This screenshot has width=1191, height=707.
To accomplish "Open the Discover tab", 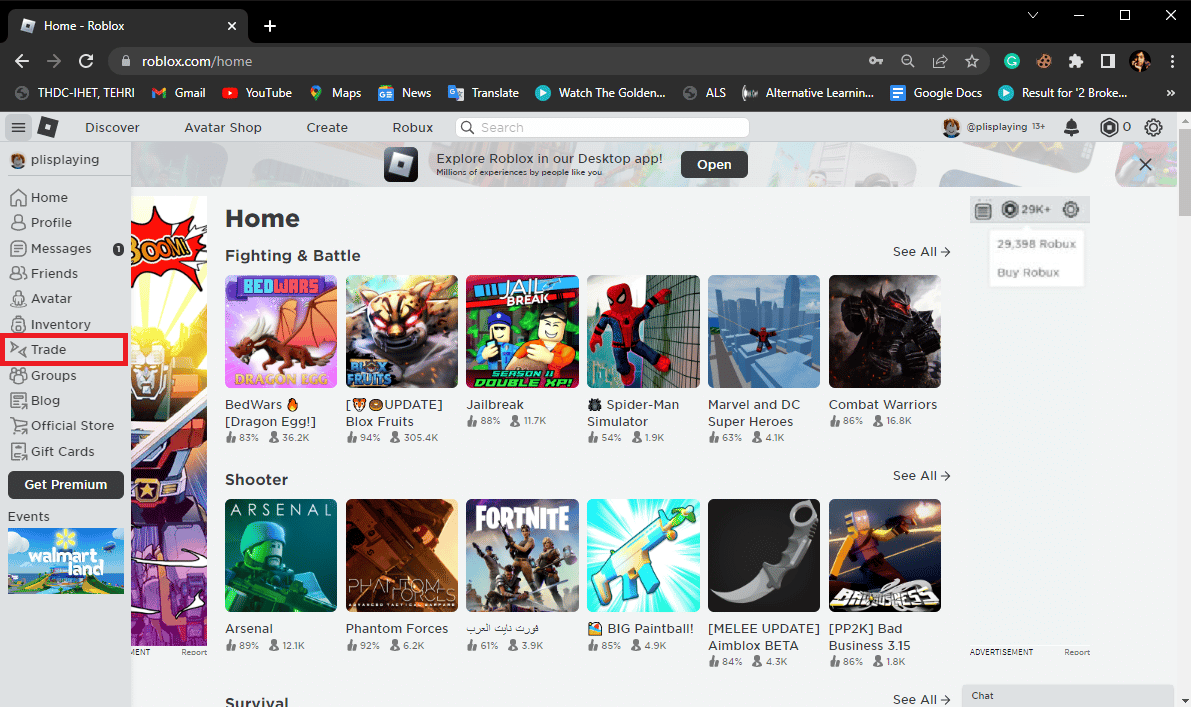I will point(112,128).
